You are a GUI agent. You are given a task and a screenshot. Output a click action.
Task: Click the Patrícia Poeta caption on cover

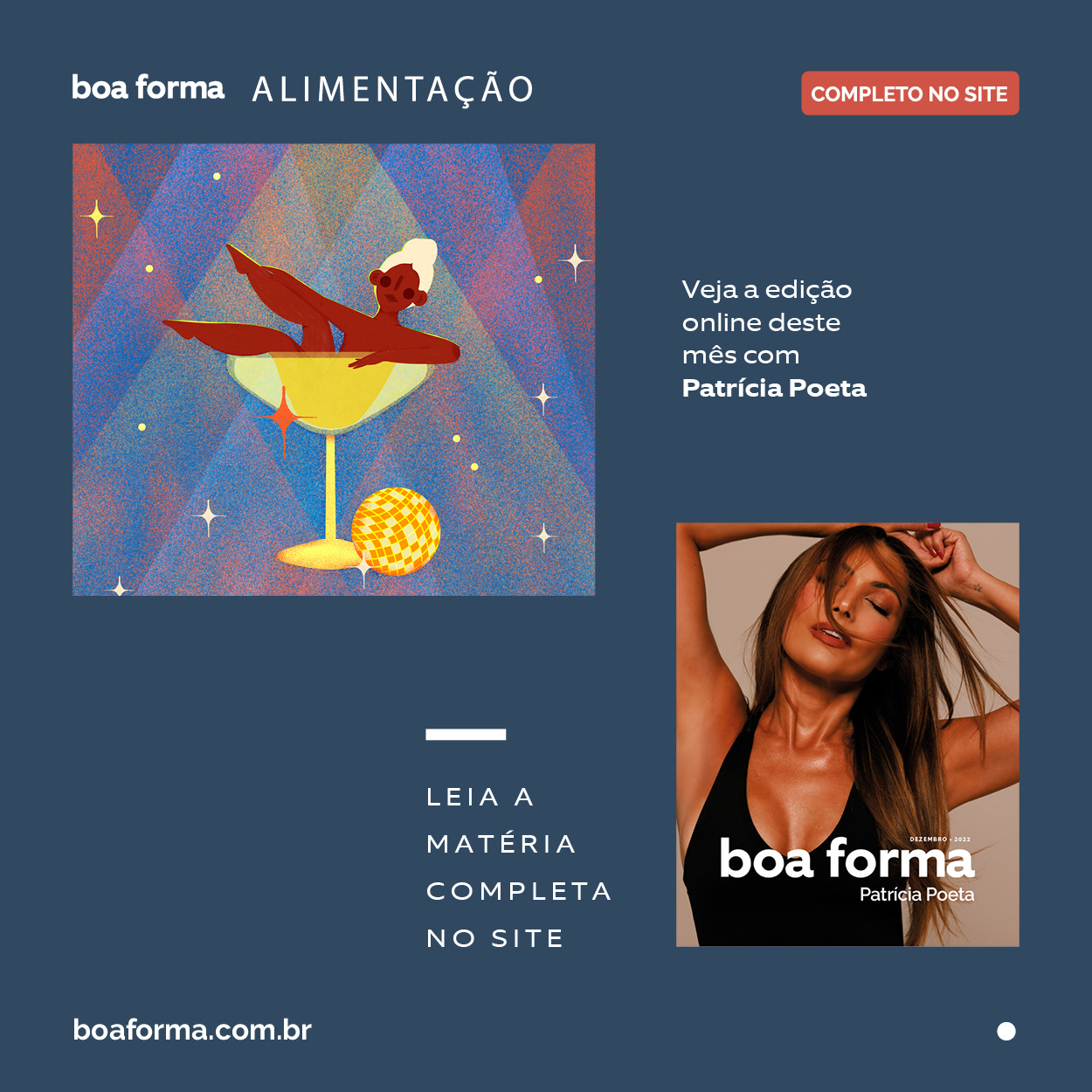(x=916, y=895)
